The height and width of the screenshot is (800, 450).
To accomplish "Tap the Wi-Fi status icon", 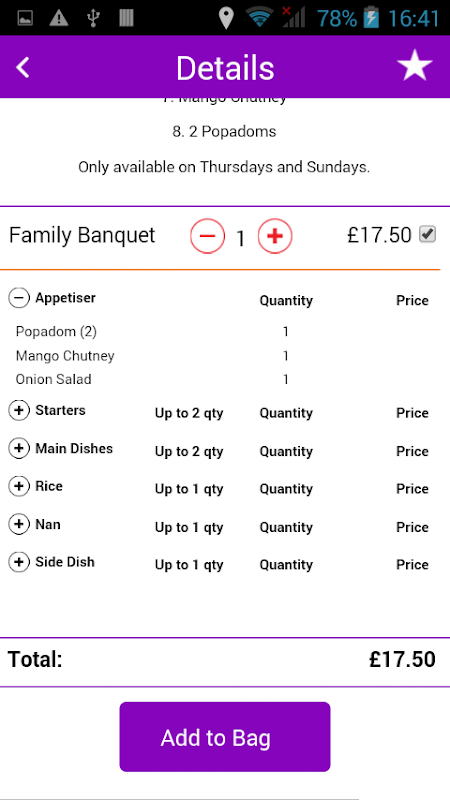I will 259,18.
